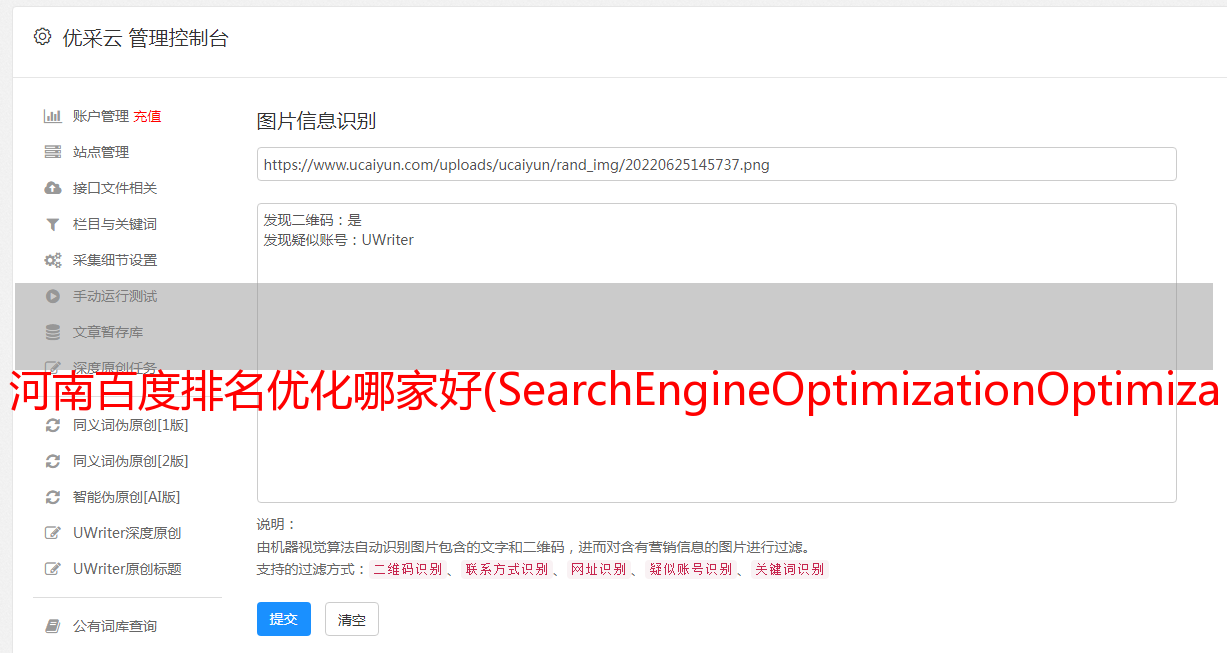
Task: Click the 疑似账号识别 tag
Action: click(x=691, y=569)
